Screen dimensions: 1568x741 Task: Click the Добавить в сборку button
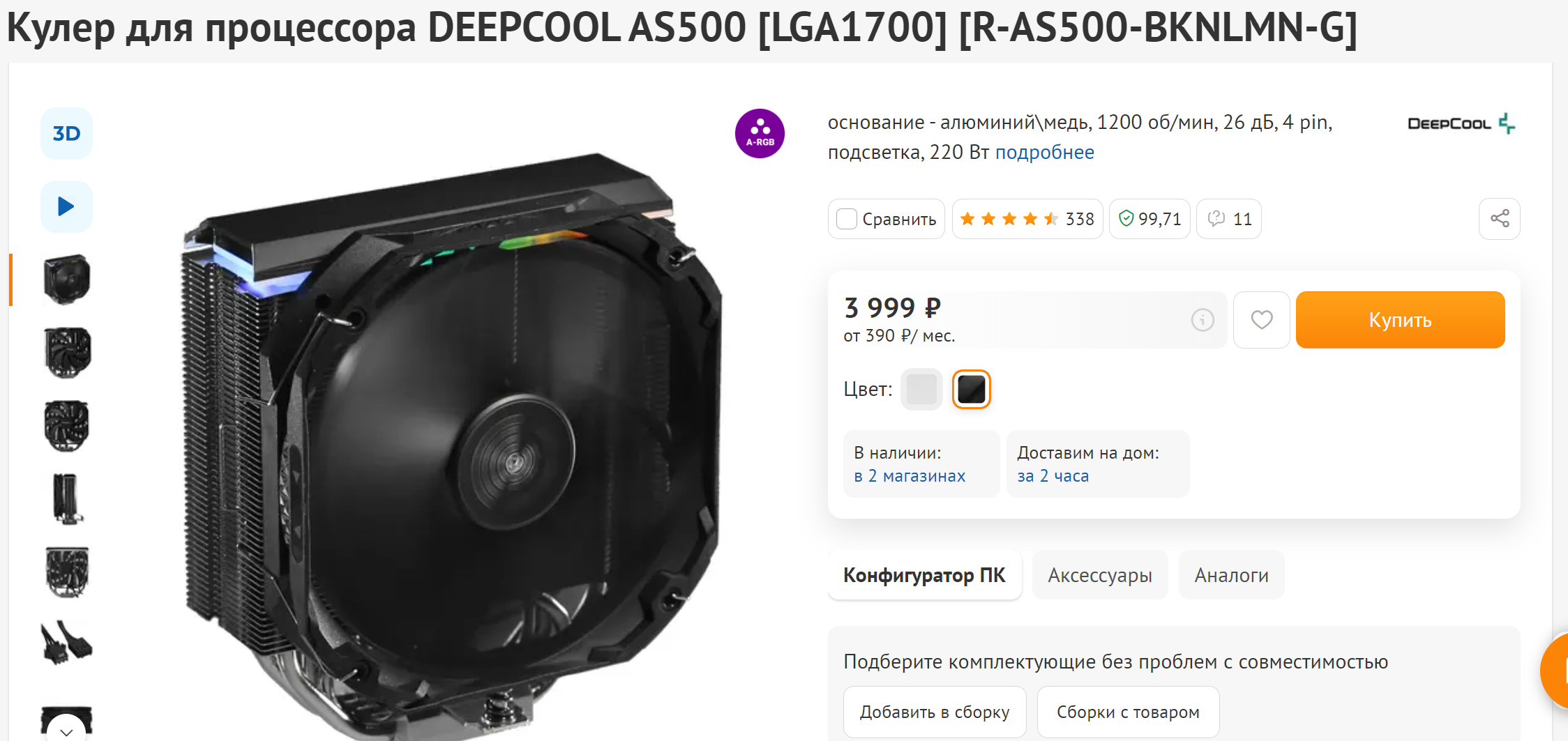(x=935, y=712)
